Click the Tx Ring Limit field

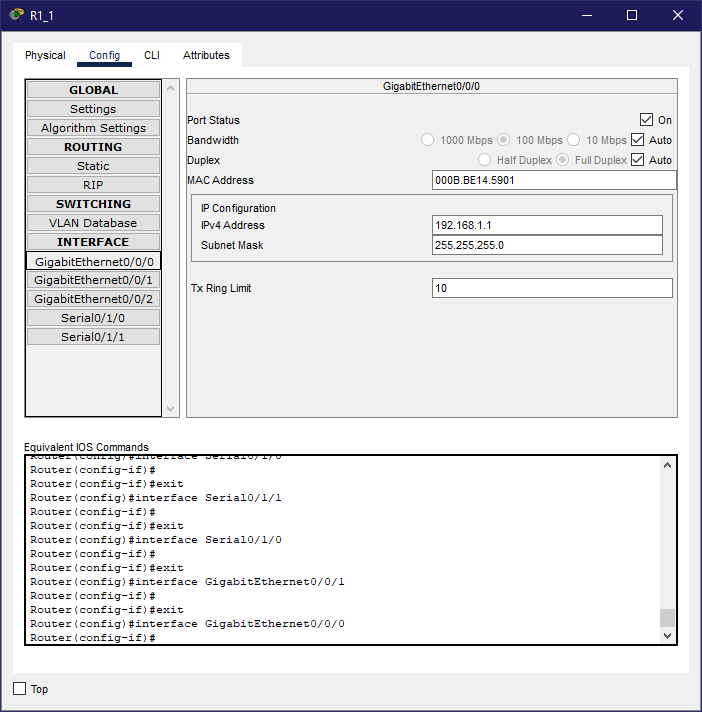[x=552, y=288]
